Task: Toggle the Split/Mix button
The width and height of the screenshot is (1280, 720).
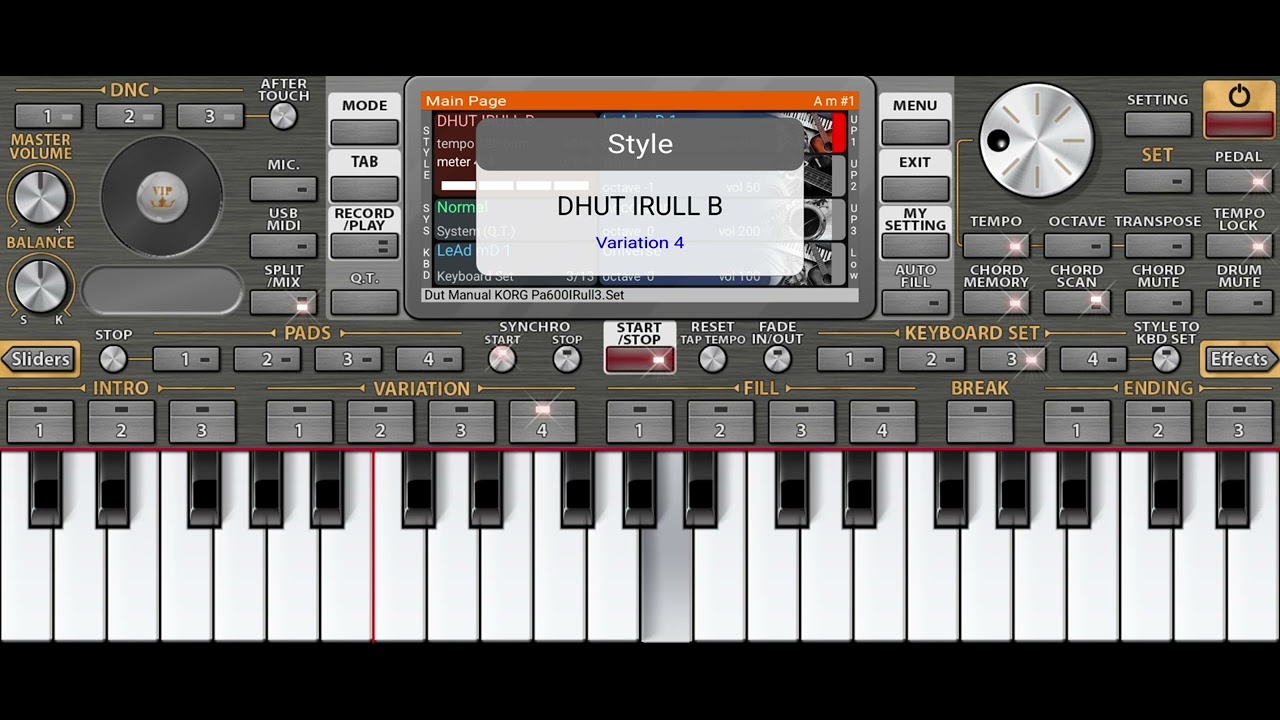Action: [x=283, y=302]
